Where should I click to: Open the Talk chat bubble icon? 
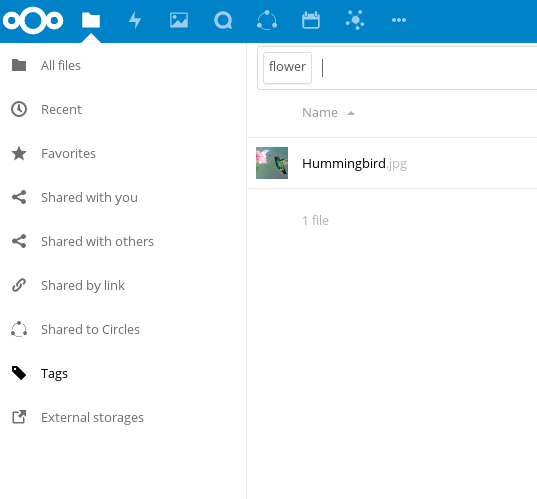(x=223, y=20)
